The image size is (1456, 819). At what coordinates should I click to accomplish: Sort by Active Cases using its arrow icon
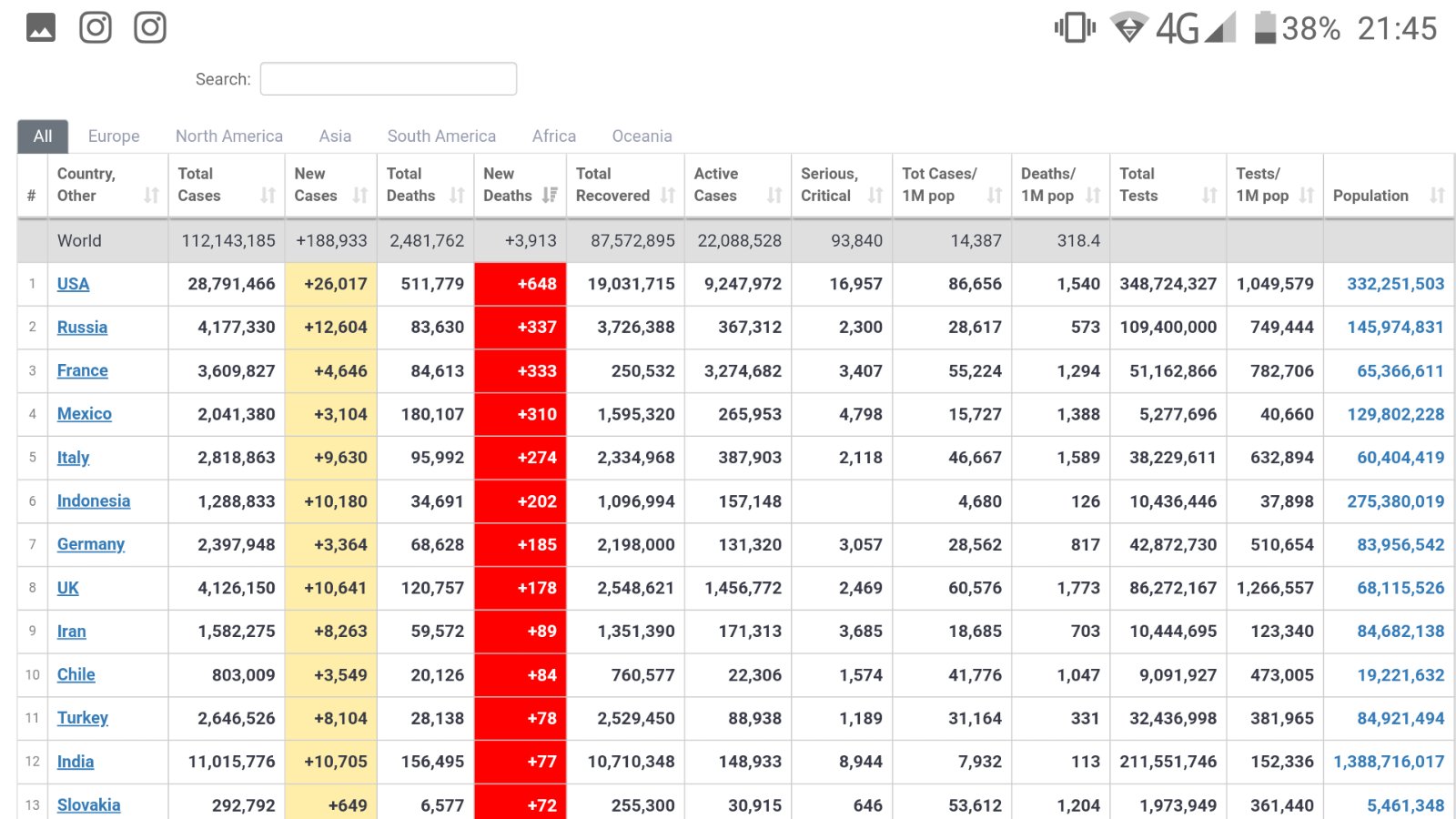pyautogui.click(x=774, y=195)
